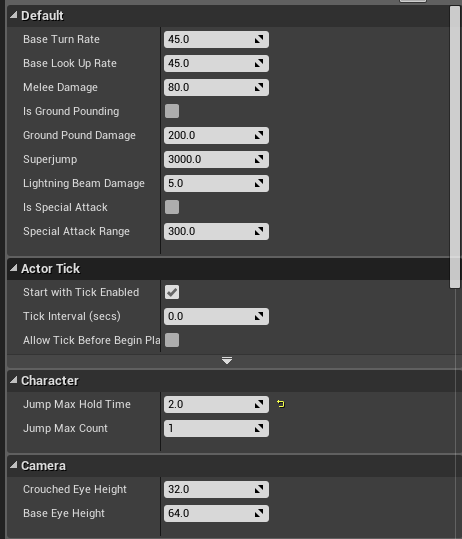Click the Special Attack Range input field
This screenshot has height=539, width=462.
coord(216,231)
